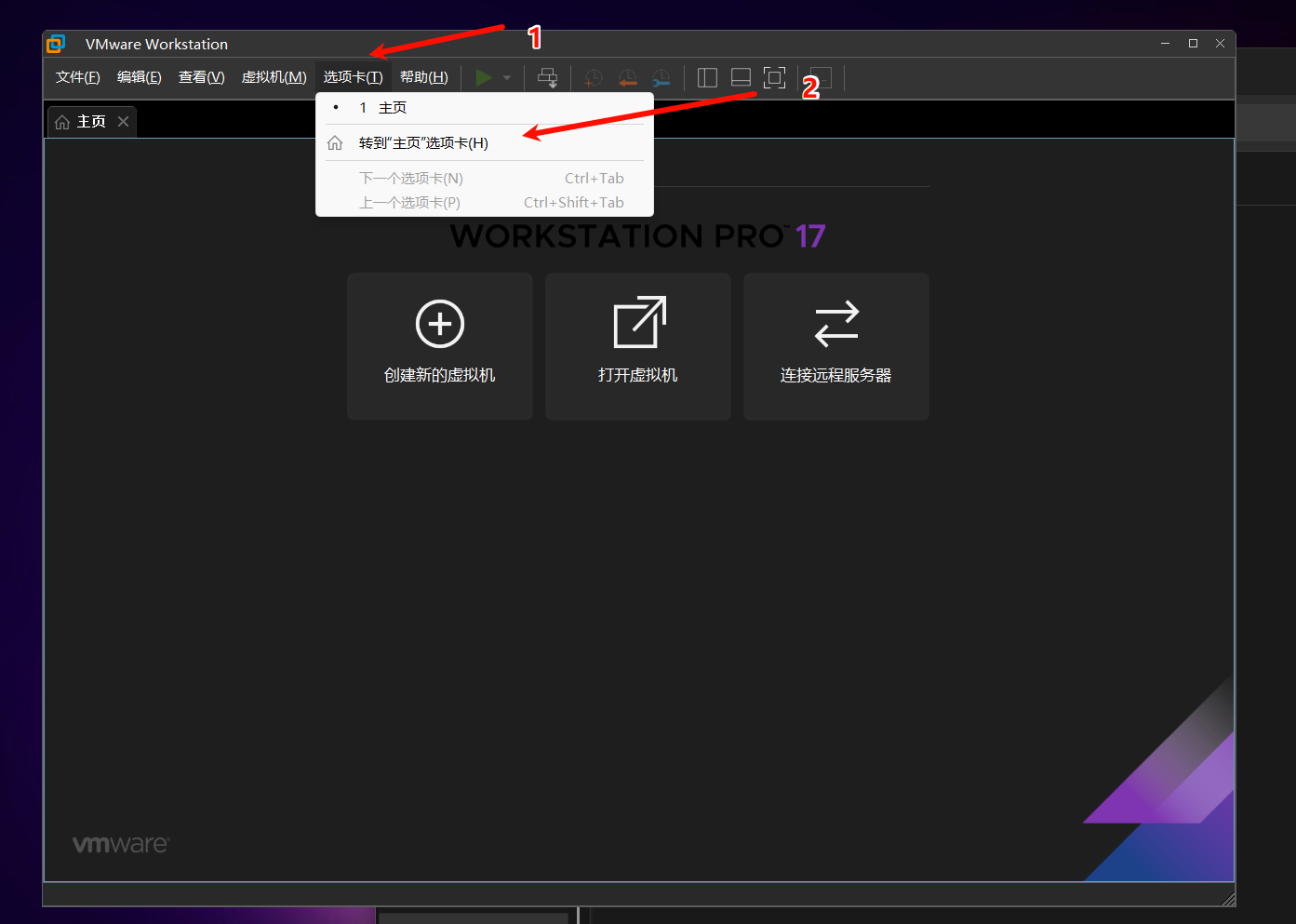Click the window resize grip corner
The image size is (1296, 924).
(1228, 898)
